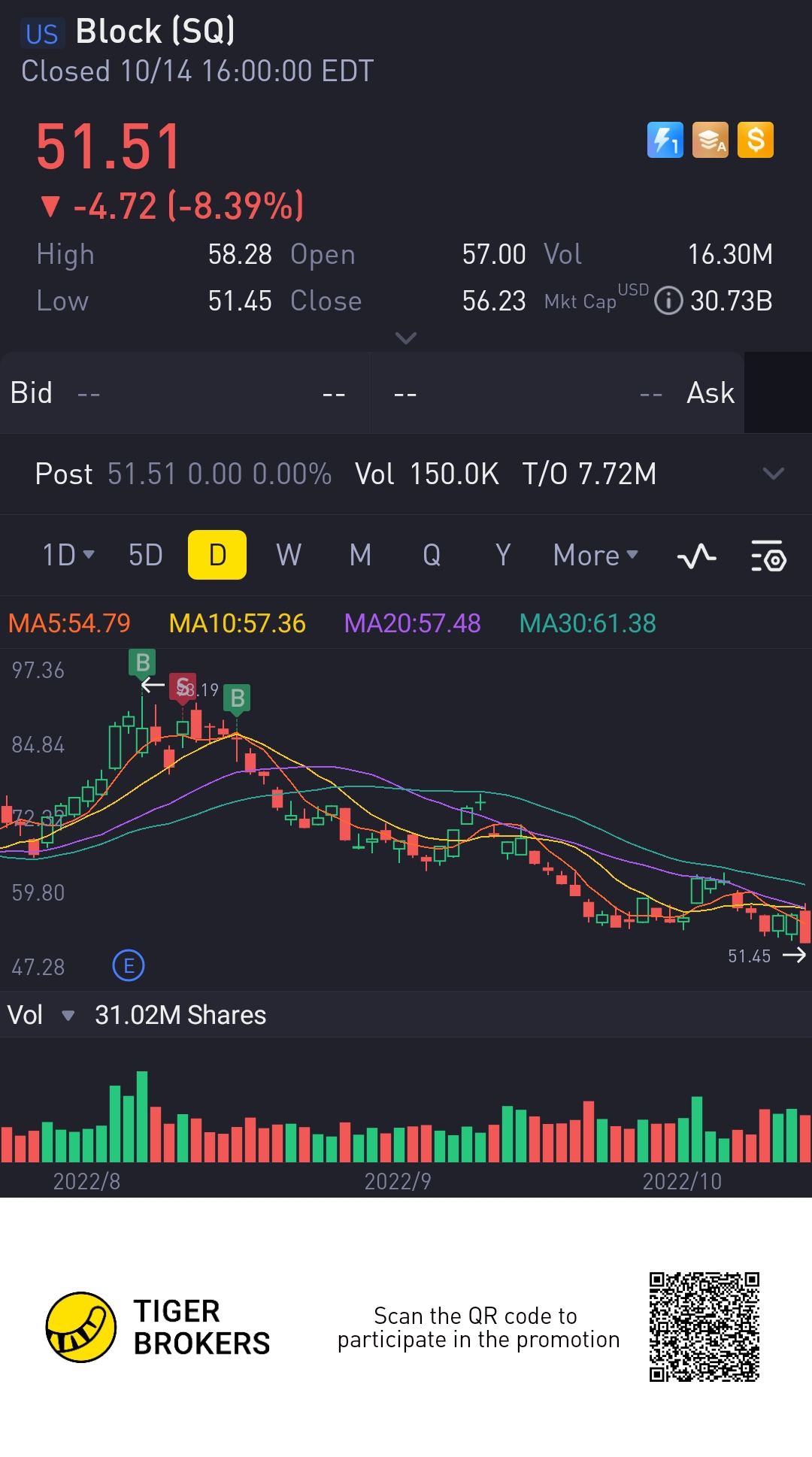Screen dimensions: 812x1457
Task: Switch to the W weekly chart tab
Action: tap(289, 555)
